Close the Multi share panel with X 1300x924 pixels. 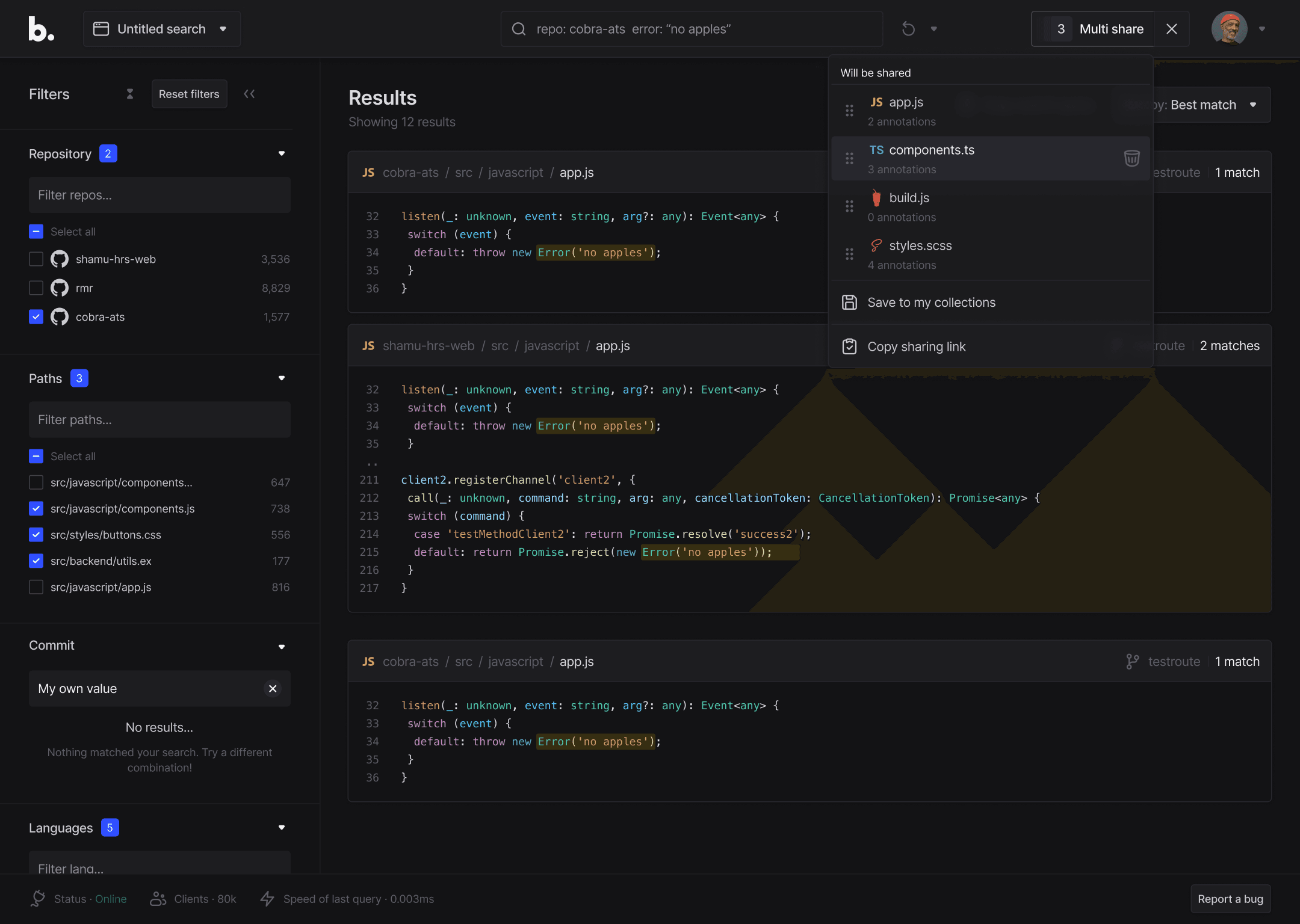point(1171,29)
